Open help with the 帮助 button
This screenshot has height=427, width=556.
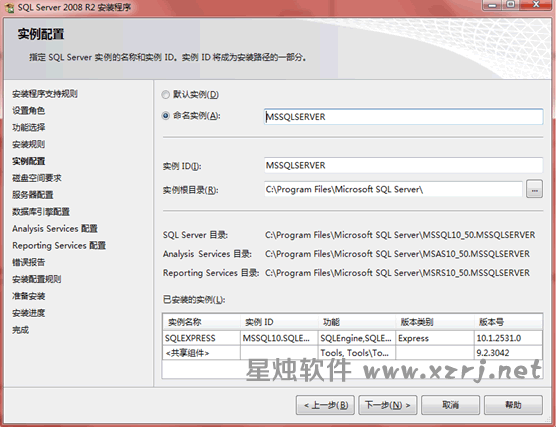[513, 405]
